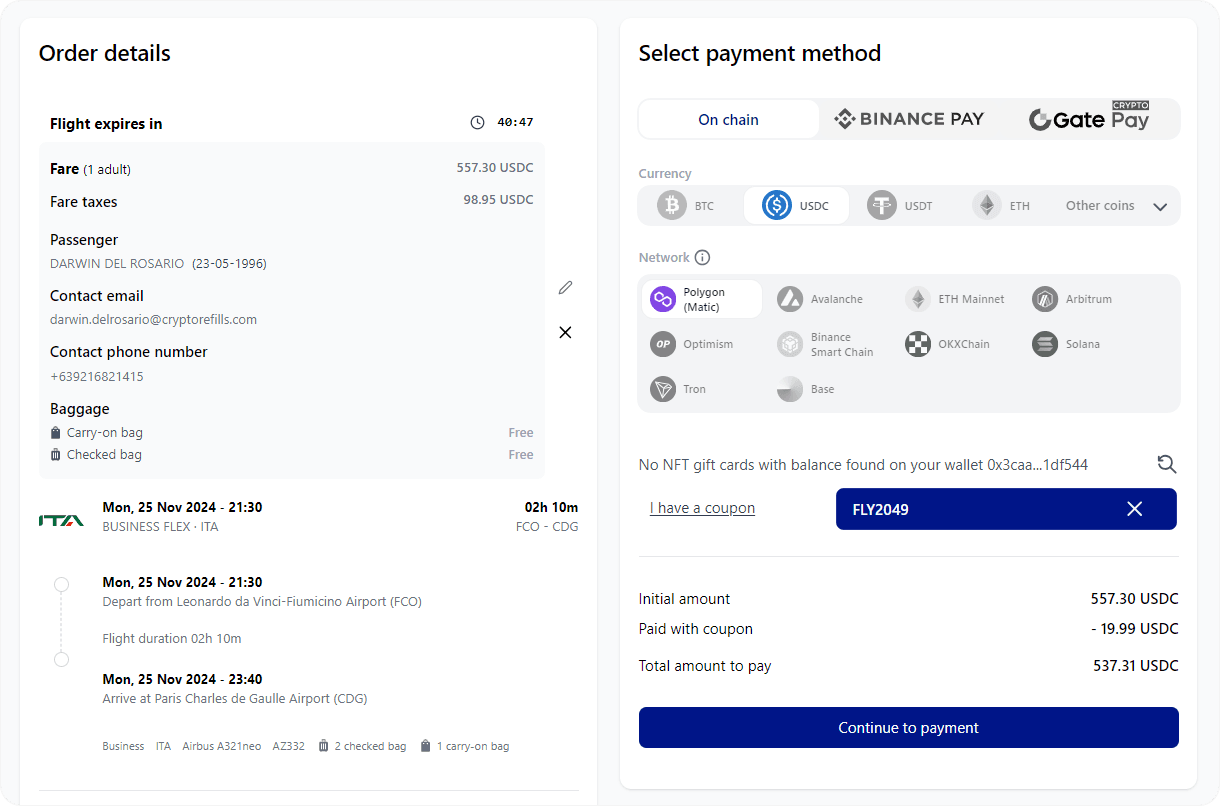Choose USDT as payment currency

[881, 205]
